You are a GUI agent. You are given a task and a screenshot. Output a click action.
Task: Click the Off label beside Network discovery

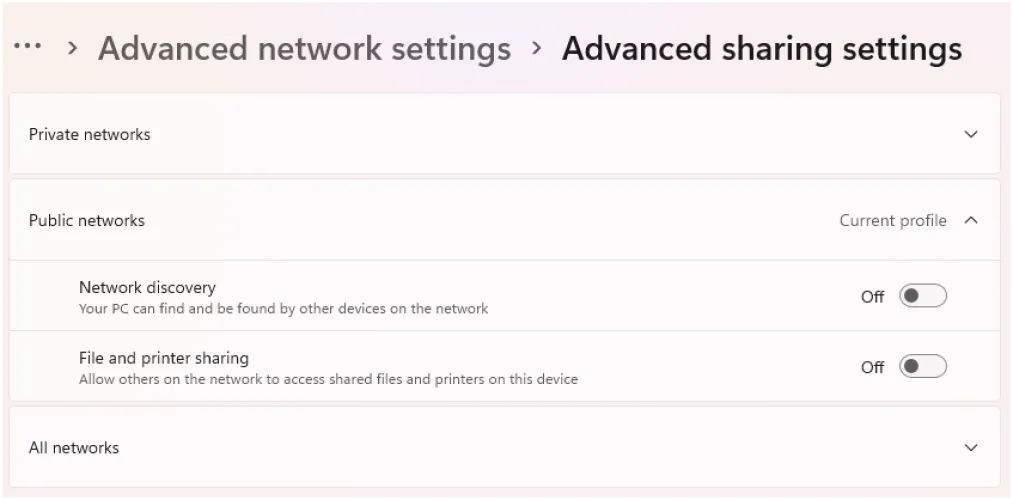pyautogui.click(x=872, y=297)
